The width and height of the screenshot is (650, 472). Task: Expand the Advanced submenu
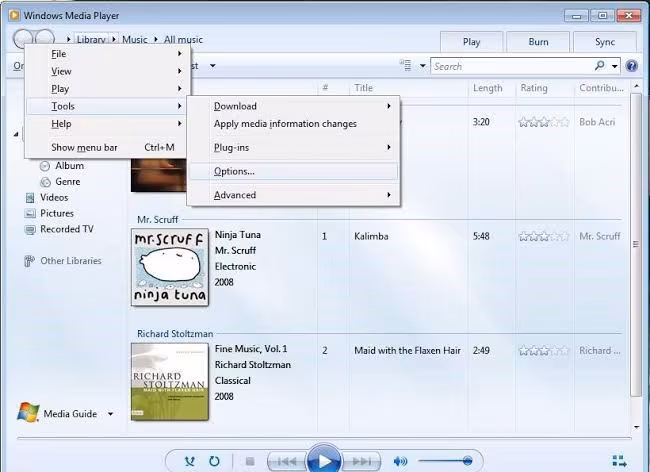click(x=293, y=195)
